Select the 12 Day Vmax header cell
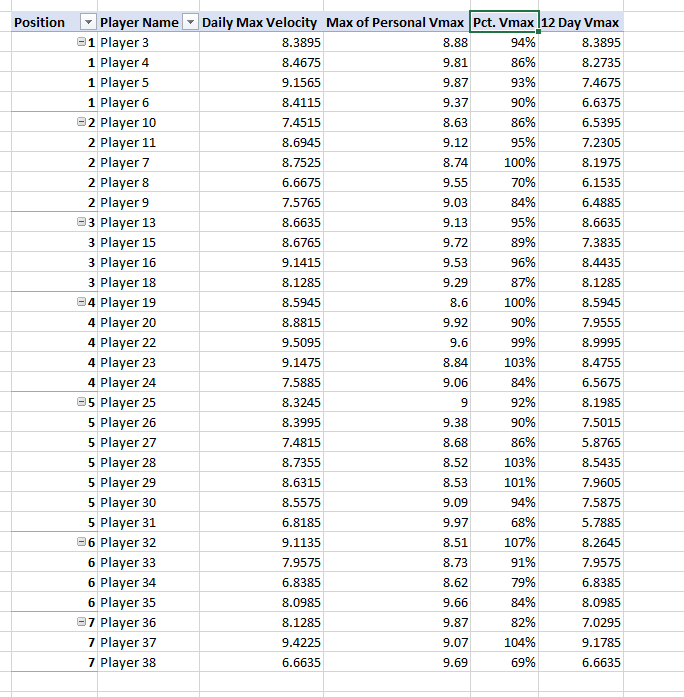684x697 pixels. pos(580,23)
